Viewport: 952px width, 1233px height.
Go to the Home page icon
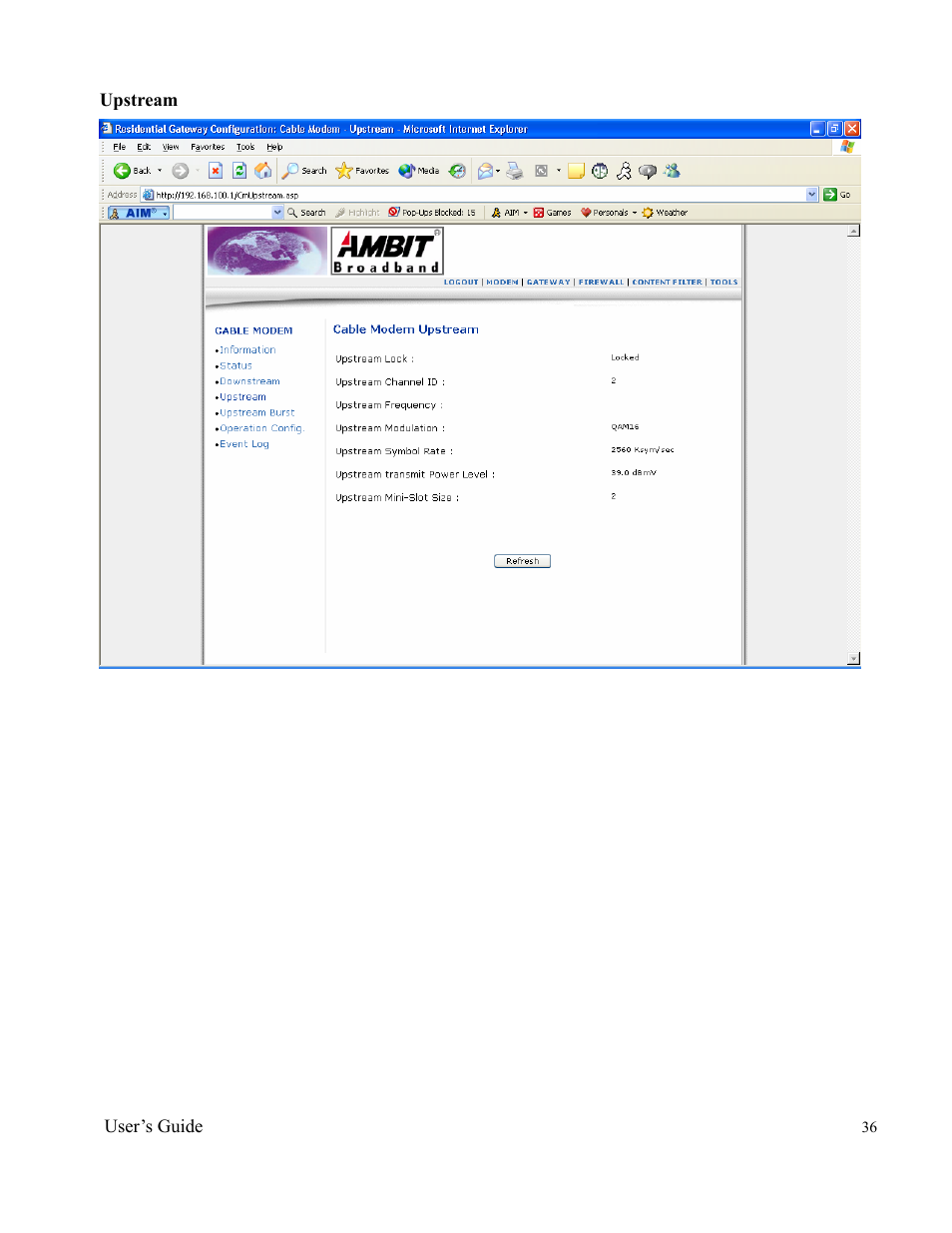click(x=263, y=171)
